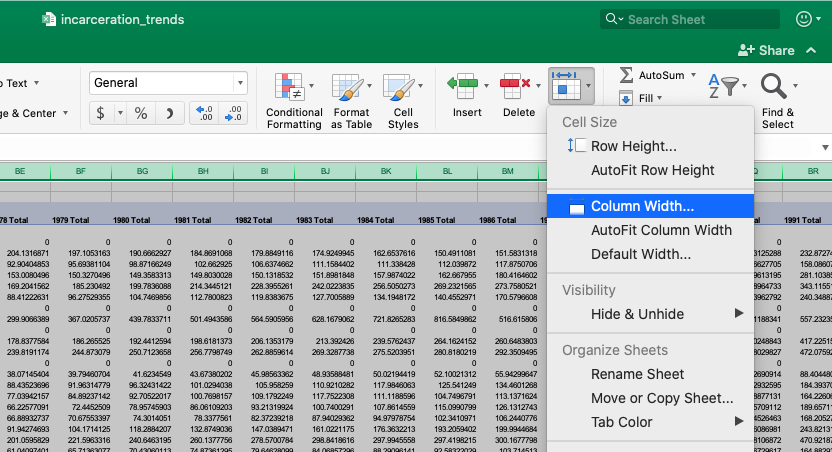Click the incarceration_trends file icon
Viewport: 832px width, 452px height.
click(49, 20)
